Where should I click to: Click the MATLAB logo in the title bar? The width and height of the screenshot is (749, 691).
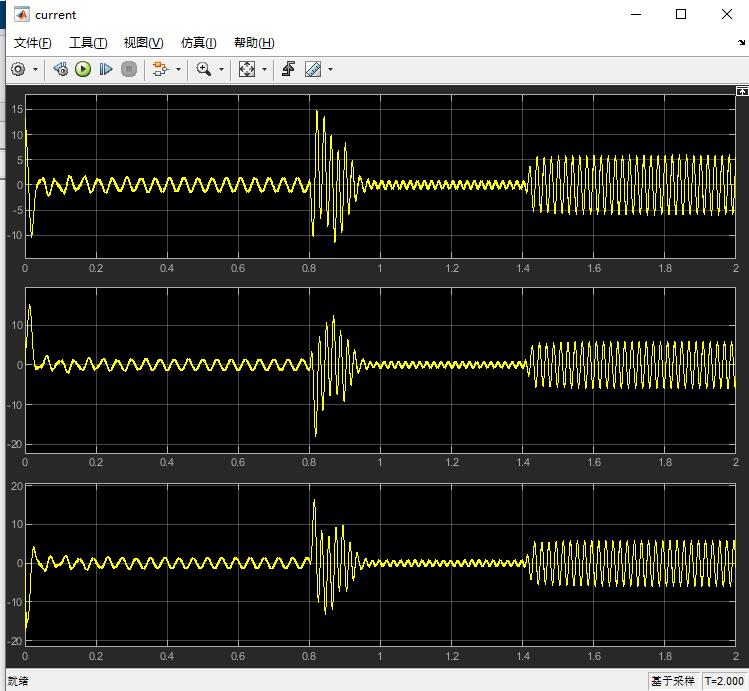click(21, 14)
